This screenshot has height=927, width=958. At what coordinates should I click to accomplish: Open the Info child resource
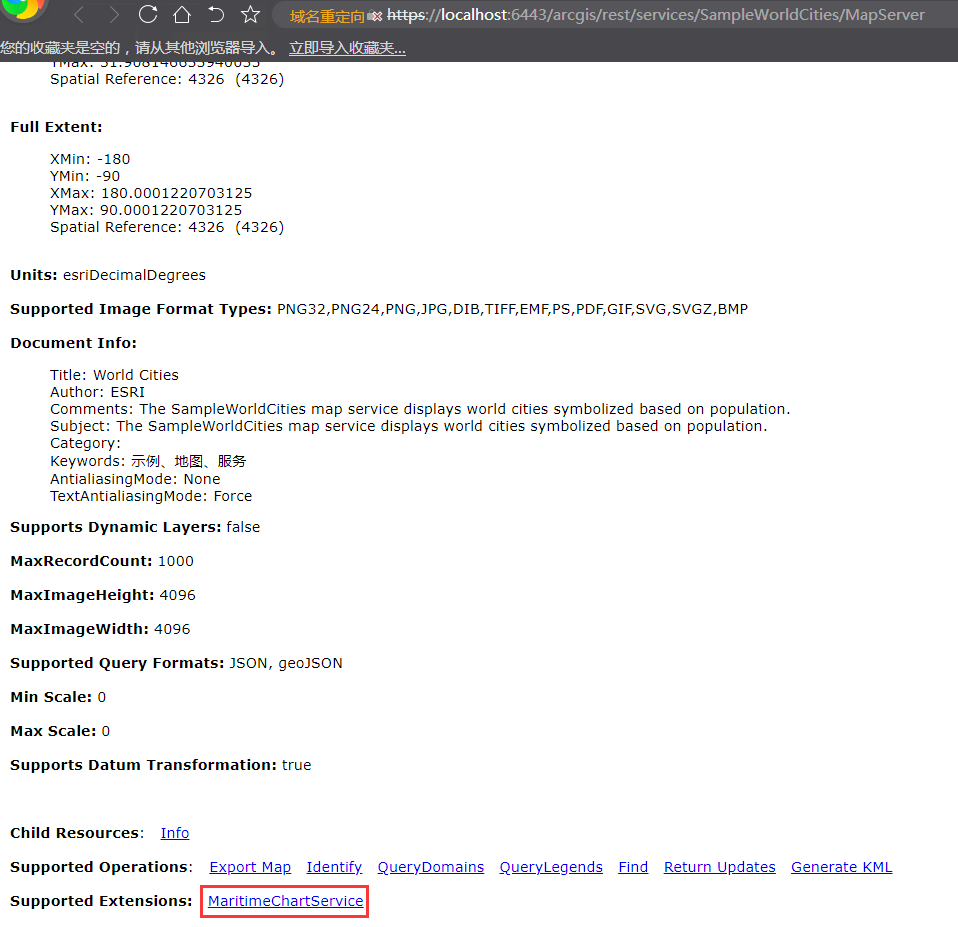(174, 832)
